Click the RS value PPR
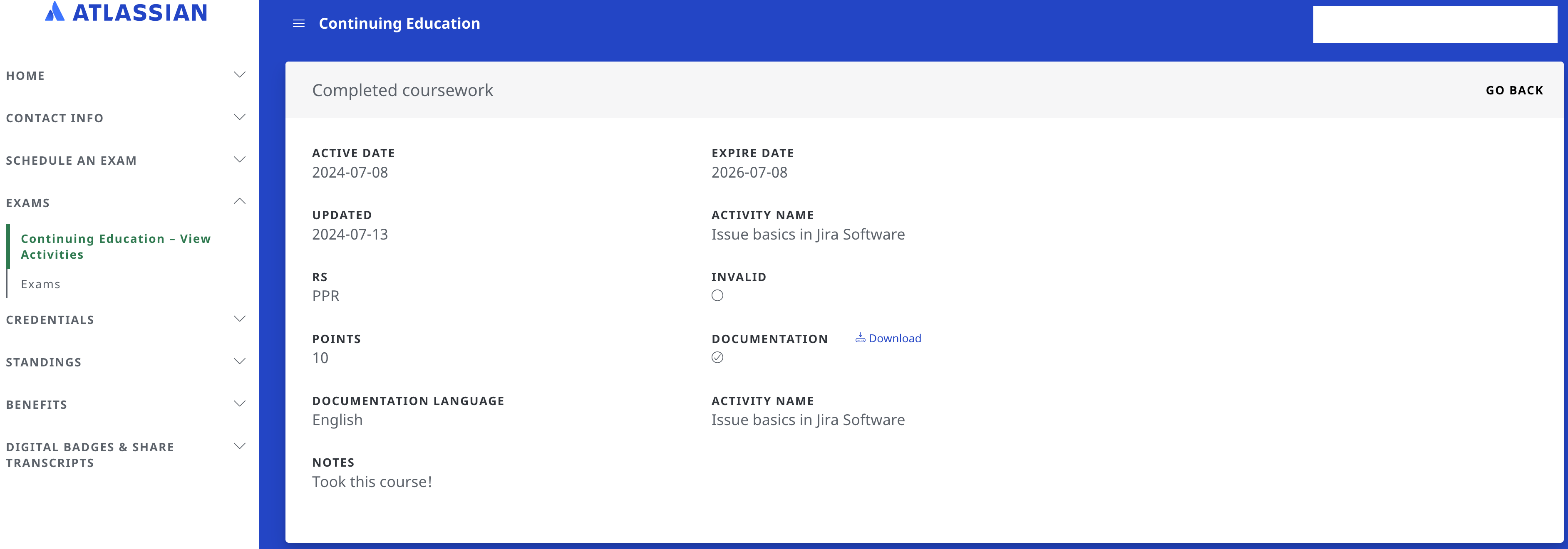This screenshot has height=549, width=1568. (326, 296)
